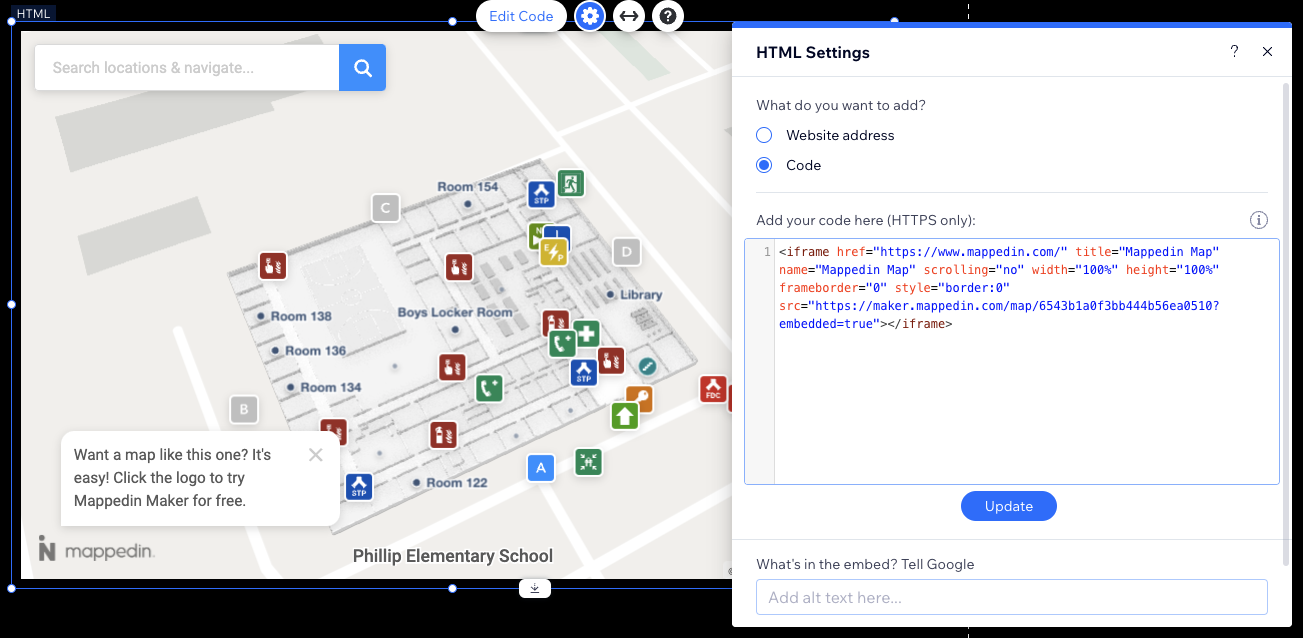
Task: Select the STP stairs marker near Room 122
Action: tap(358, 487)
